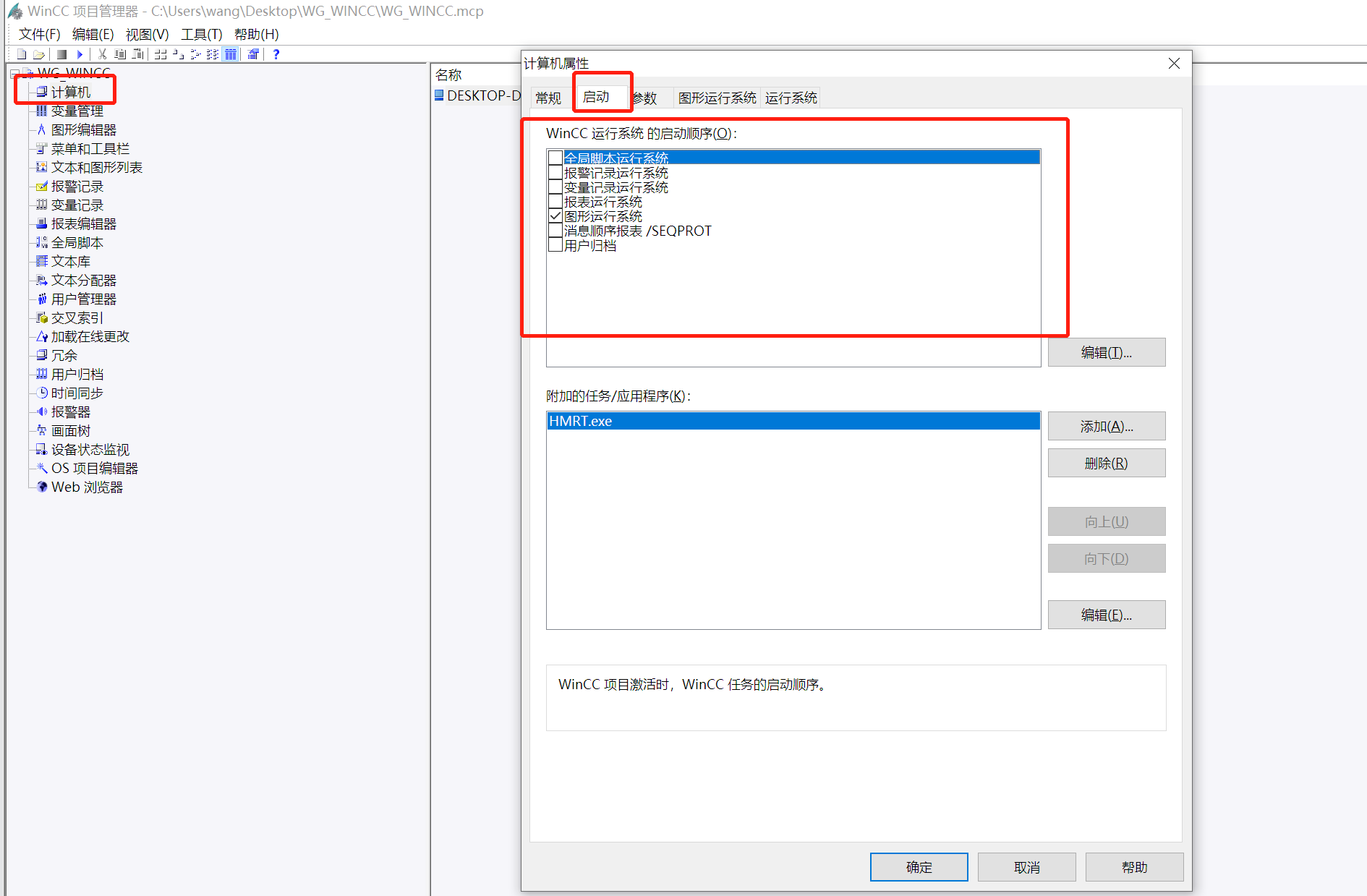Enable the 消息顺序报表 /SEQPROT checkbox
This screenshot has width=1367, height=896.
pos(555,230)
